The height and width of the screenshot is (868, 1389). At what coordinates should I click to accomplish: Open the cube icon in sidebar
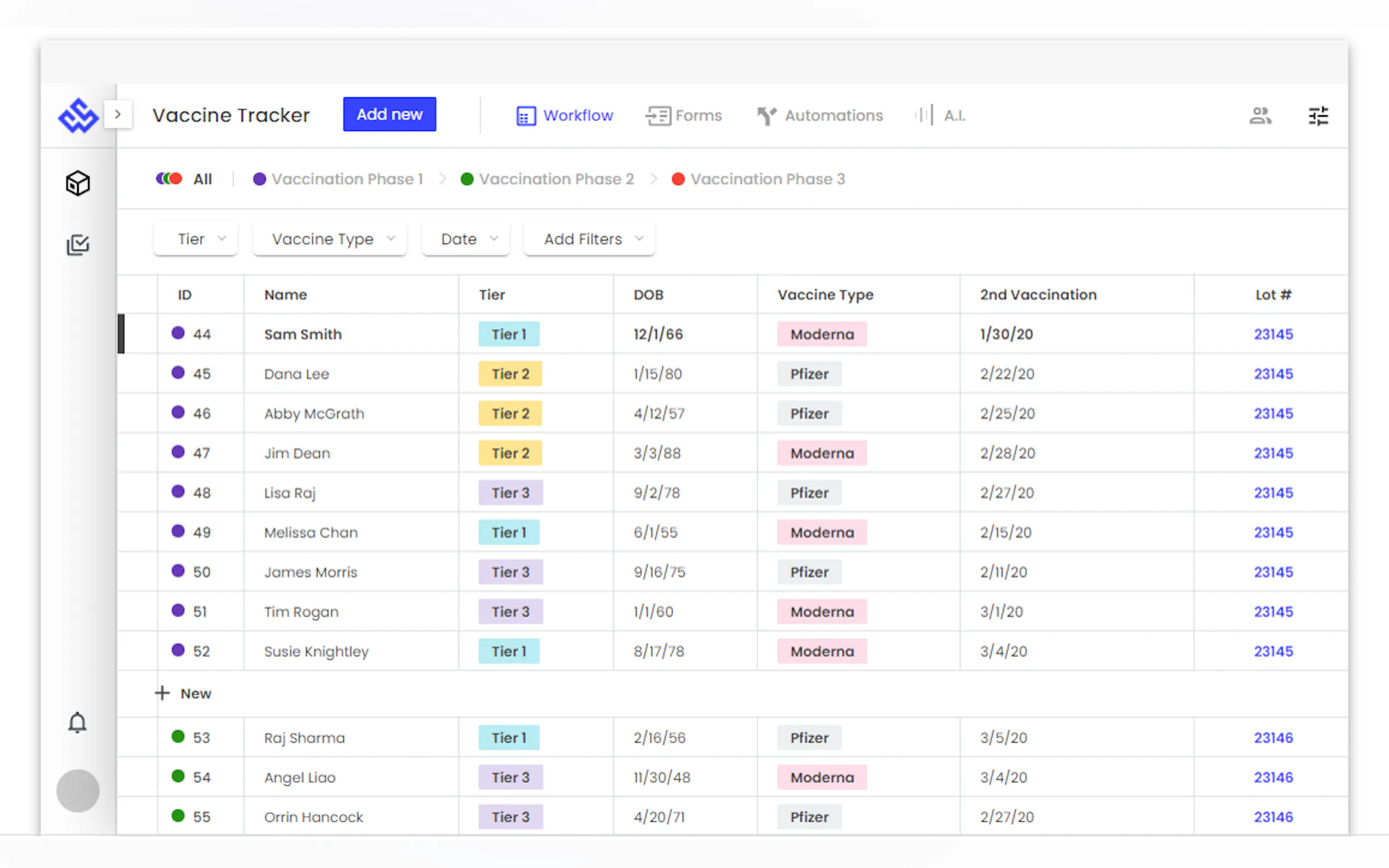click(x=78, y=184)
